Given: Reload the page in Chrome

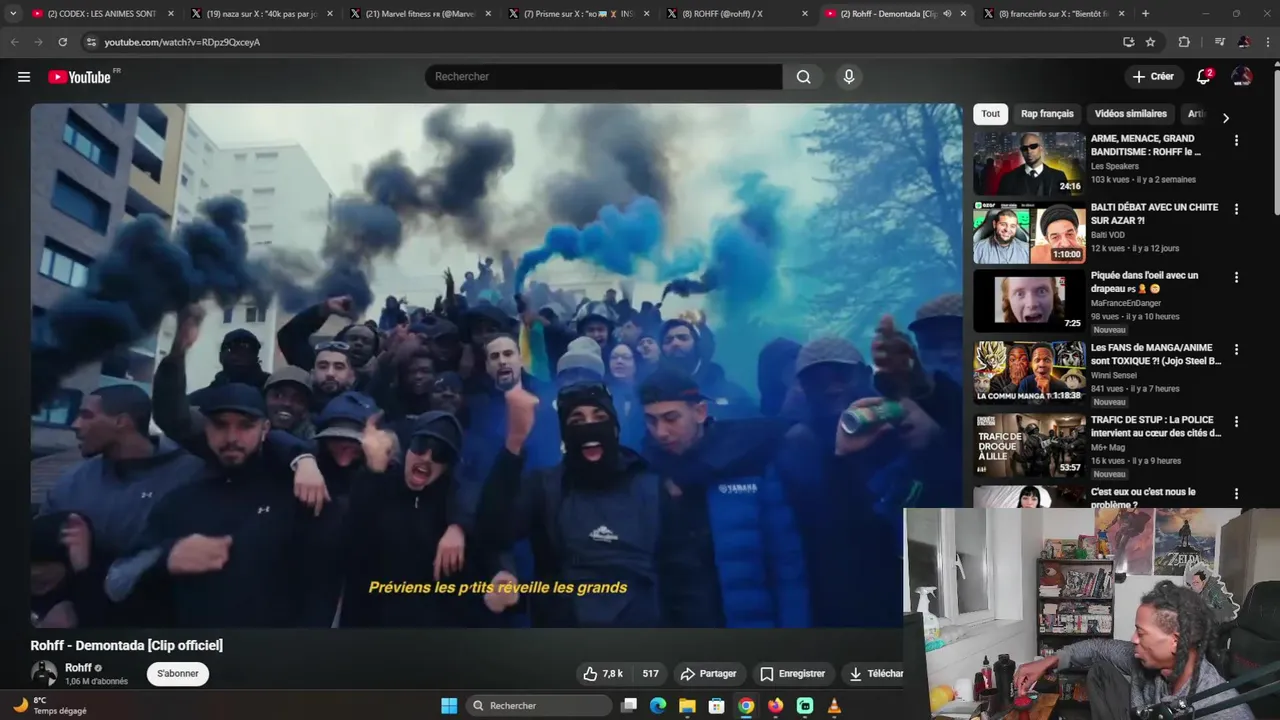Looking at the screenshot, I should (62, 42).
